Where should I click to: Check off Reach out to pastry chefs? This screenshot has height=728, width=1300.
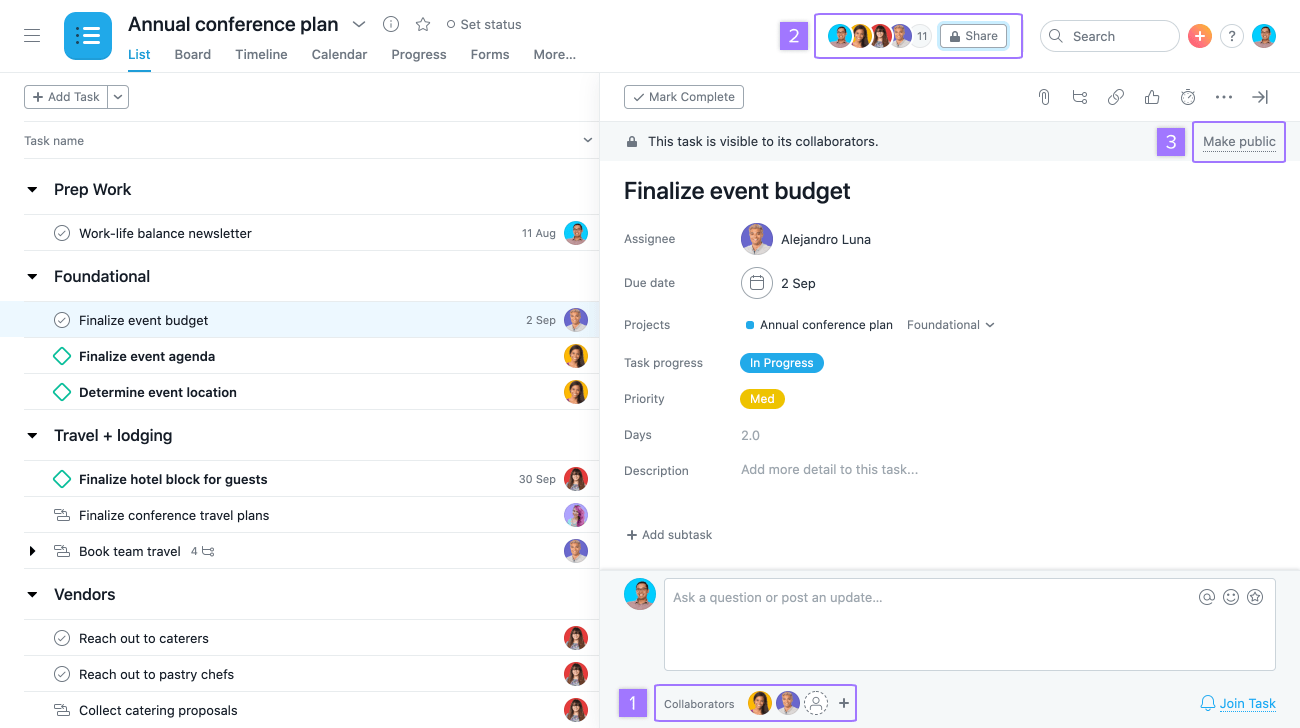[61, 674]
